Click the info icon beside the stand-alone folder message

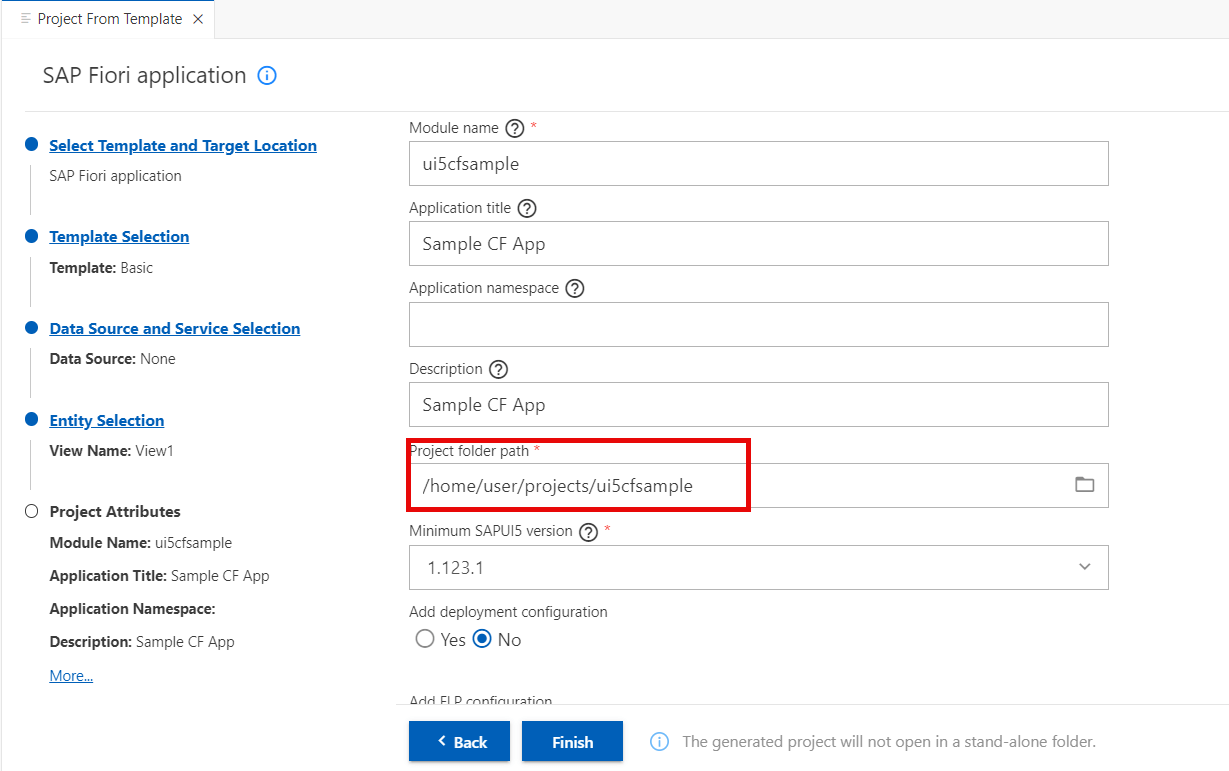(659, 741)
